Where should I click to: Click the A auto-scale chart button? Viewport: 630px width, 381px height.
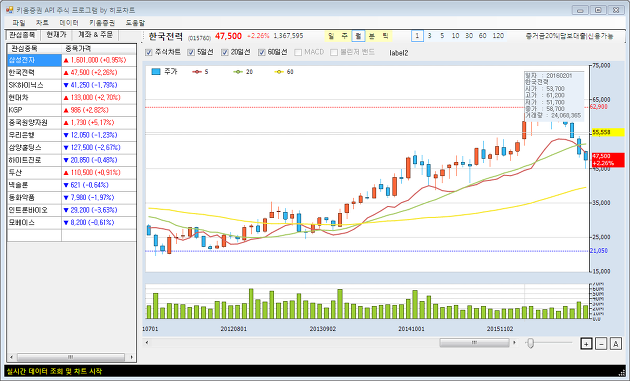point(616,344)
